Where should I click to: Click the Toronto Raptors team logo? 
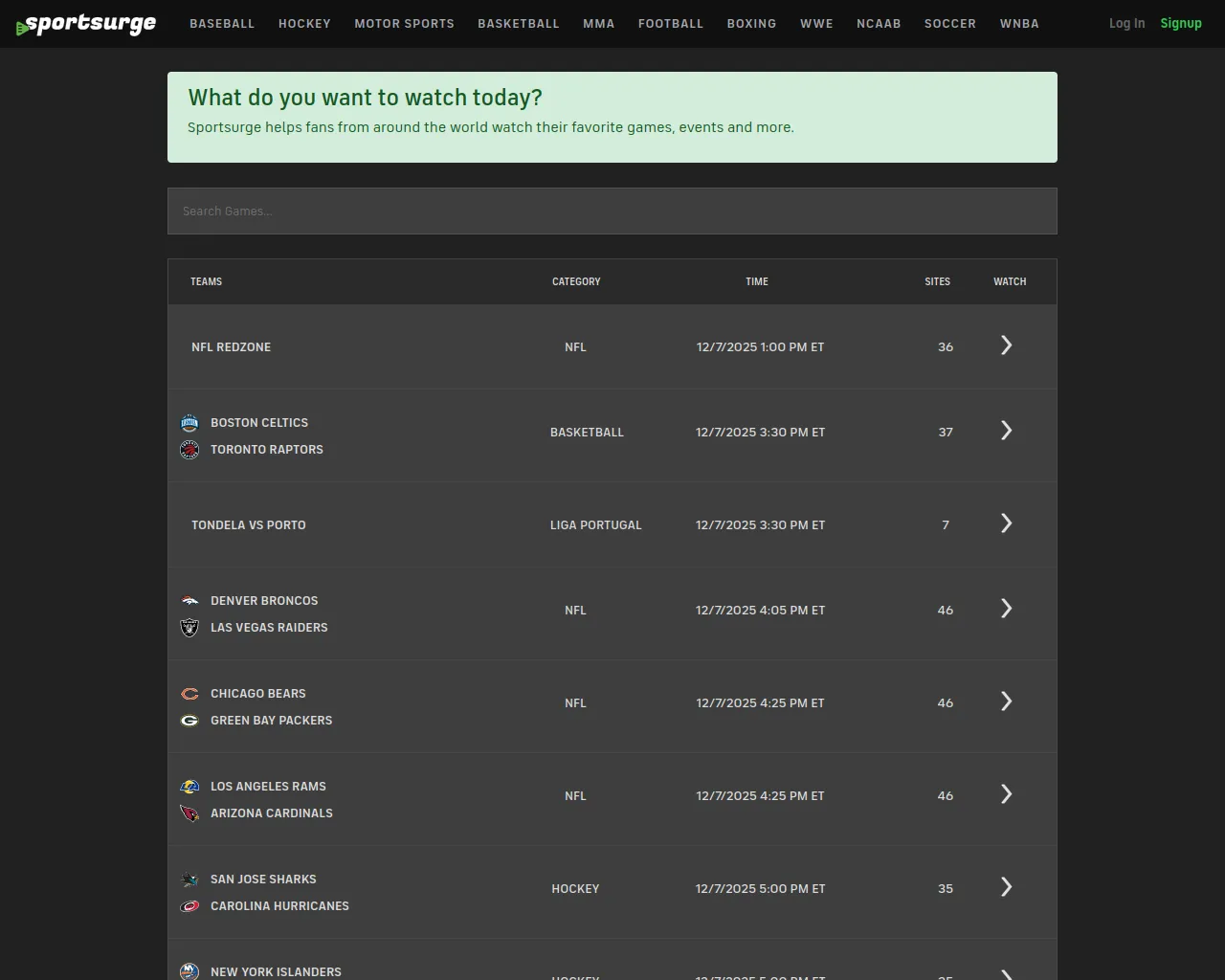pyautogui.click(x=189, y=450)
